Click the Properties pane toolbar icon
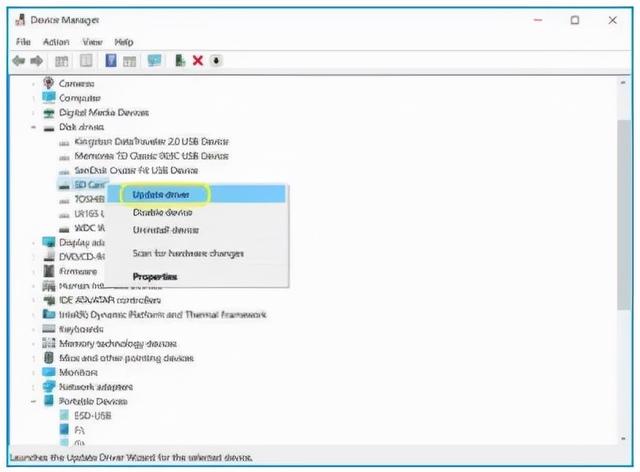 (86, 60)
